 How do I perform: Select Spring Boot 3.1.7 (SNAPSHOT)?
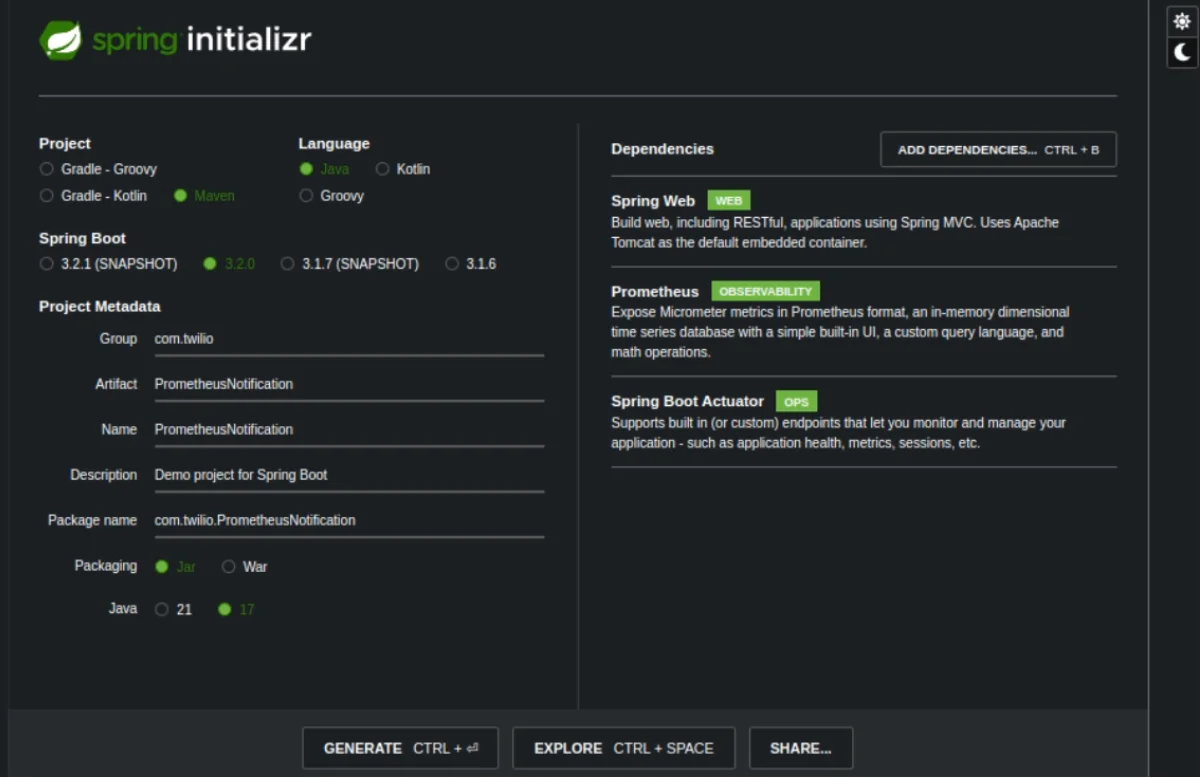[x=350, y=264]
